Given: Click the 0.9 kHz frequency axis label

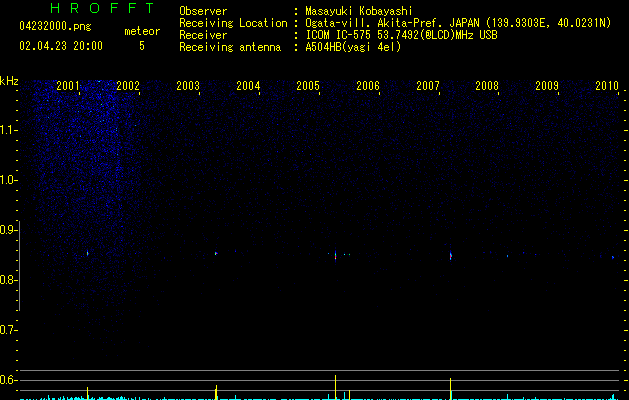Looking at the screenshot, I should point(8,230).
